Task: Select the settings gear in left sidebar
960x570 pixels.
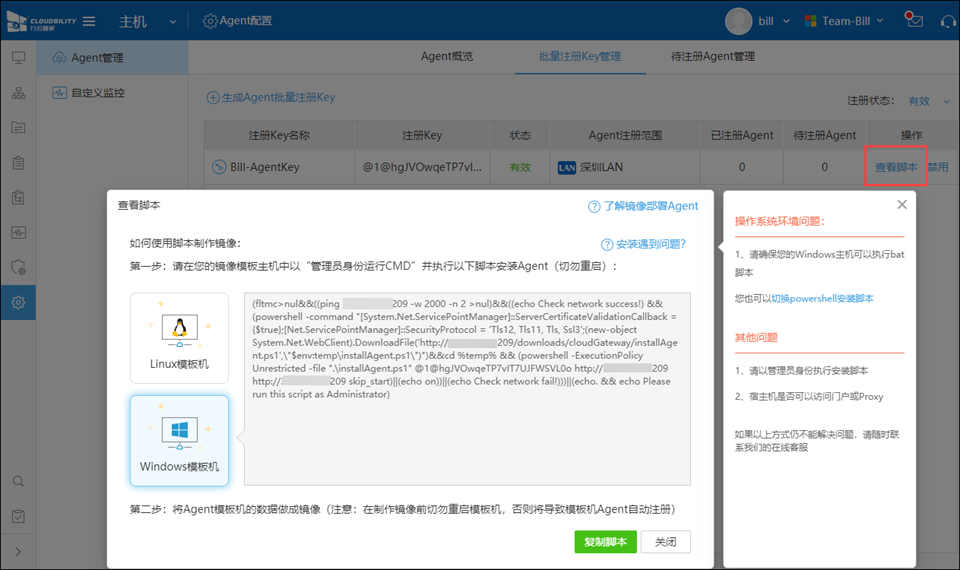Action: (18, 302)
